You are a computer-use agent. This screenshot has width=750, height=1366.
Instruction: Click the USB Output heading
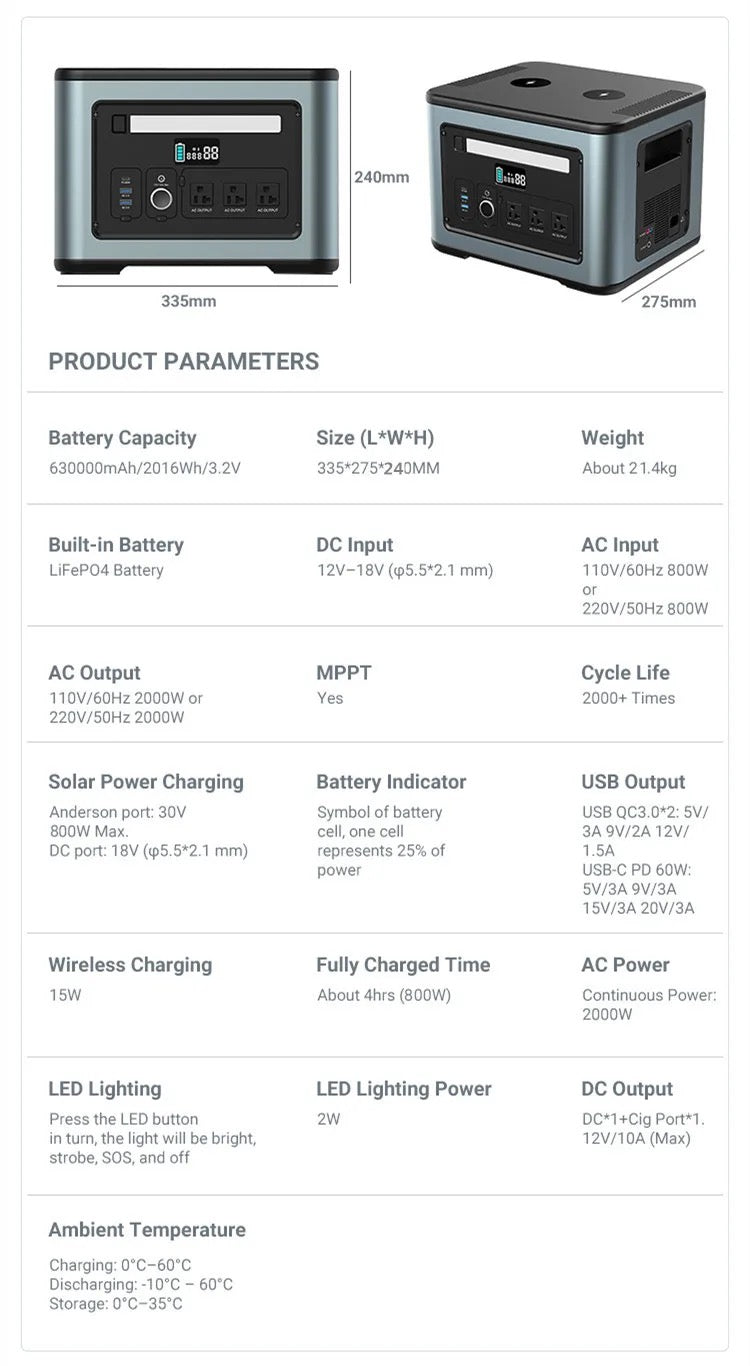633,782
